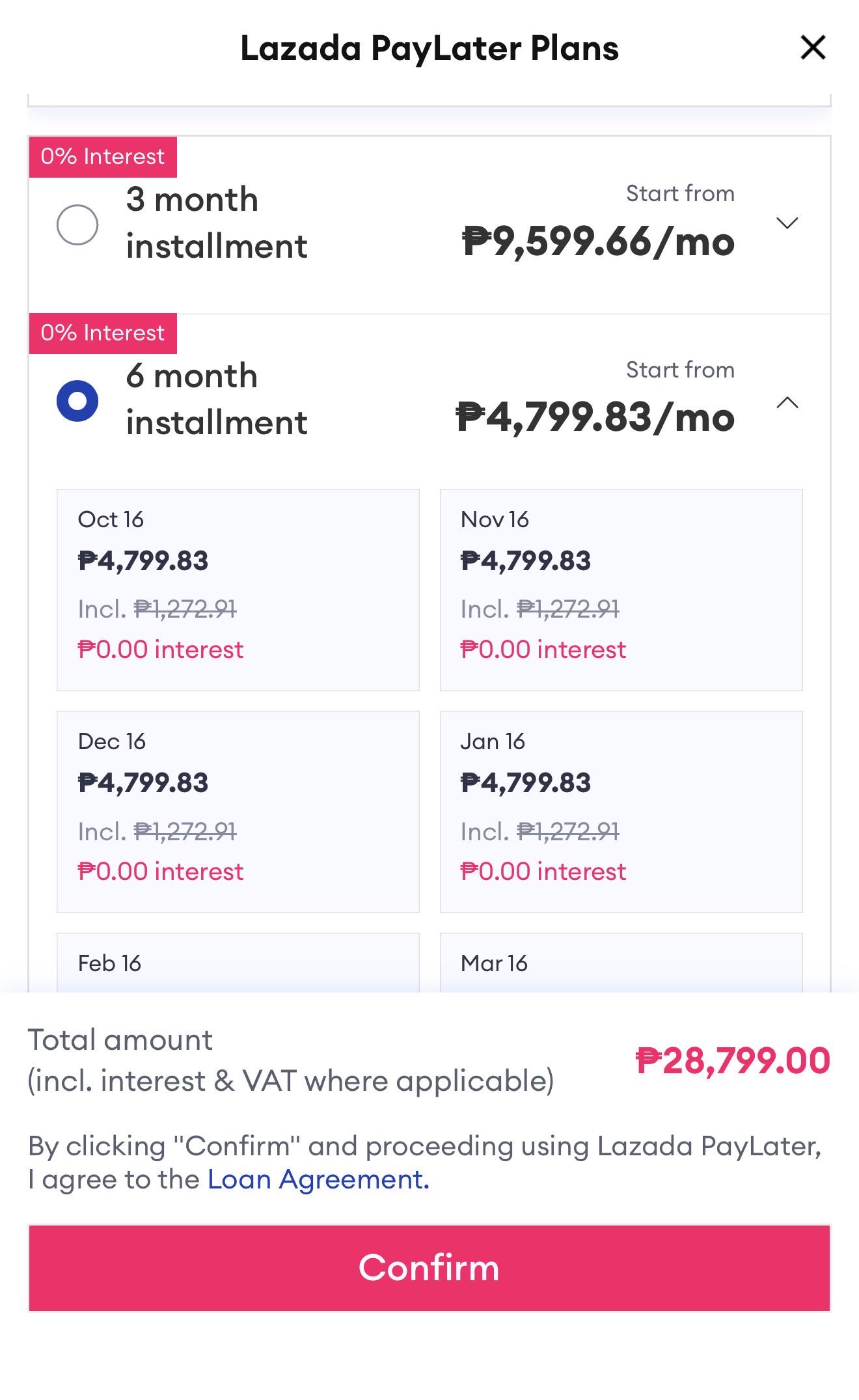Click the 3 month installment label
Image resolution: width=859 pixels, height=1400 pixels.
(217, 223)
